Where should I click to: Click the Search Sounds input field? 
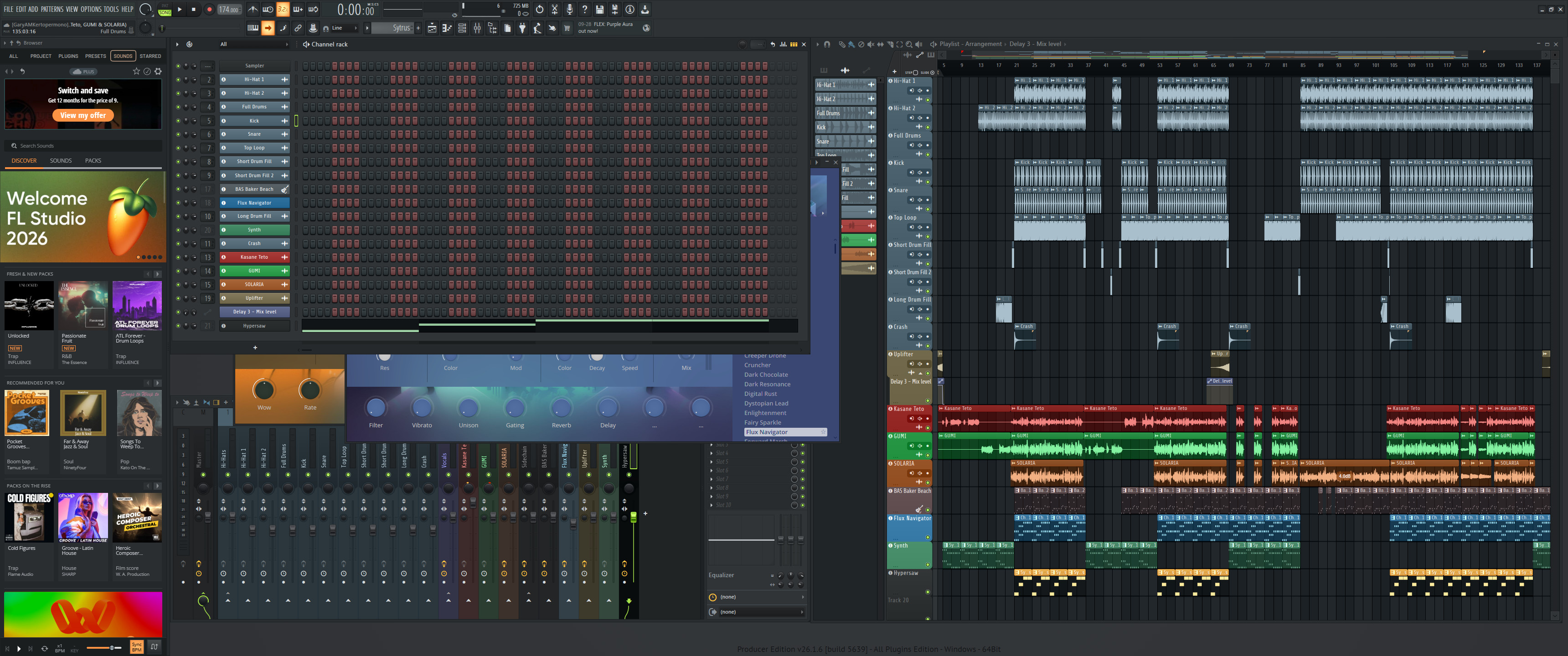(83, 146)
